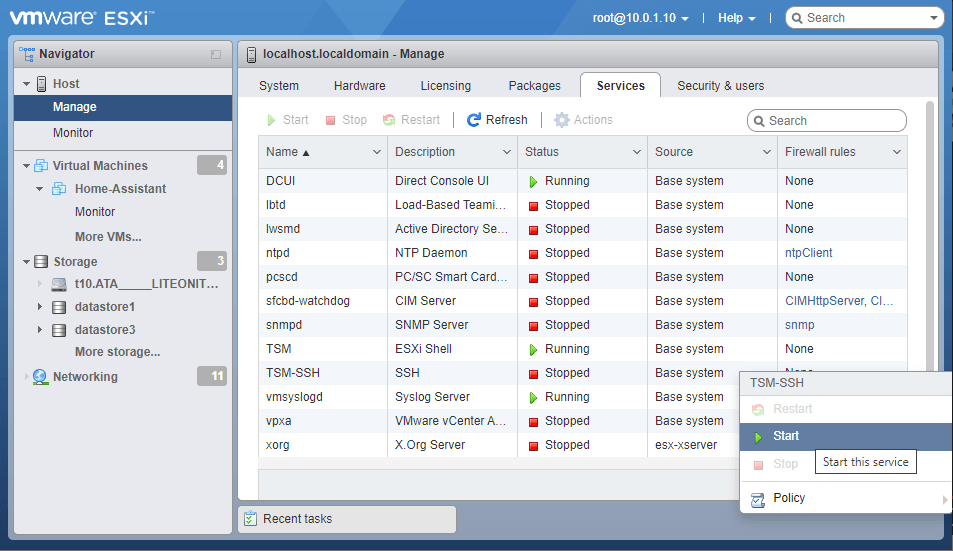Collapse the Virtual Machines tree node
Viewport: 953px width, 551px height.
pyautogui.click(x=26, y=165)
